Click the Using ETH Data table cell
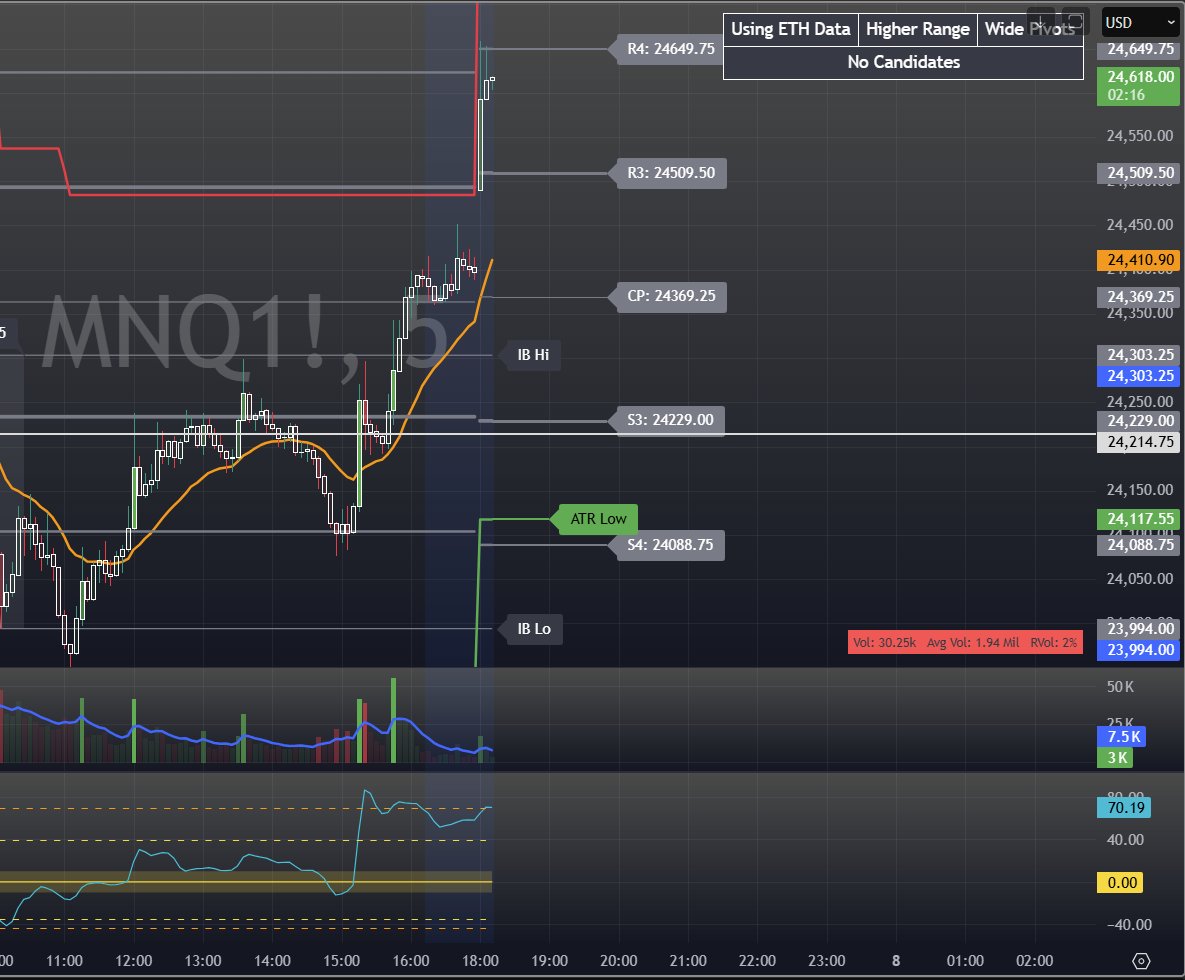This screenshot has height=980, width=1185. click(x=791, y=29)
